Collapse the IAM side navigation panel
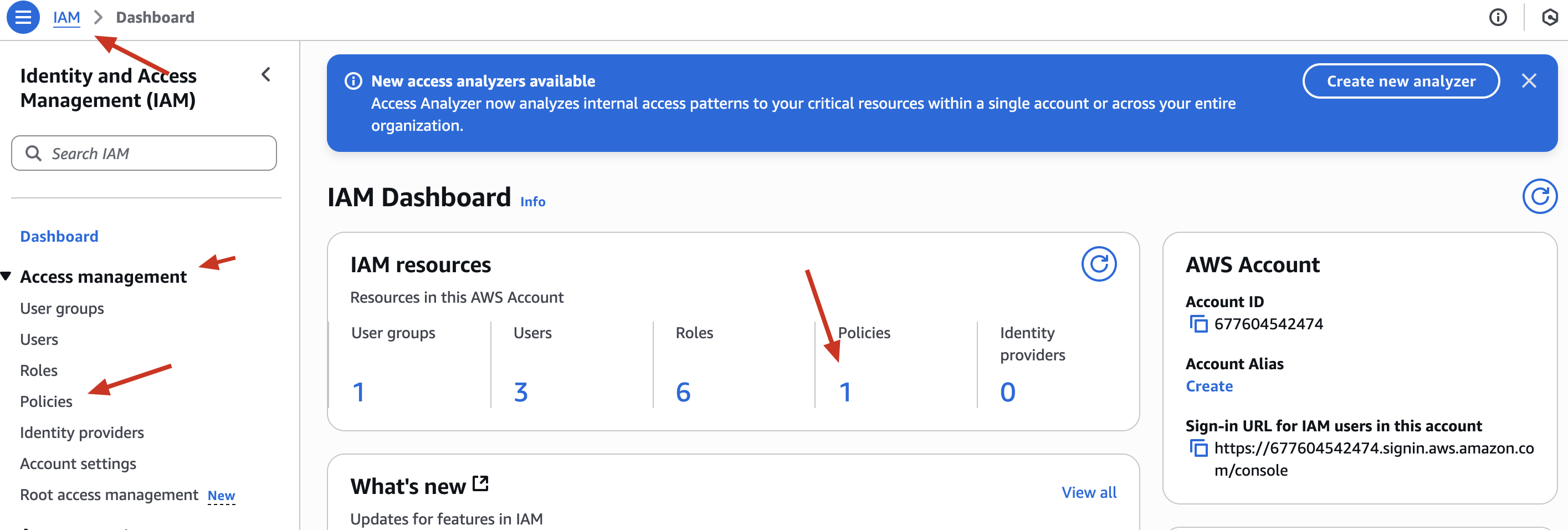The width and height of the screenshot is (1568, 530). tap(266, 74)
